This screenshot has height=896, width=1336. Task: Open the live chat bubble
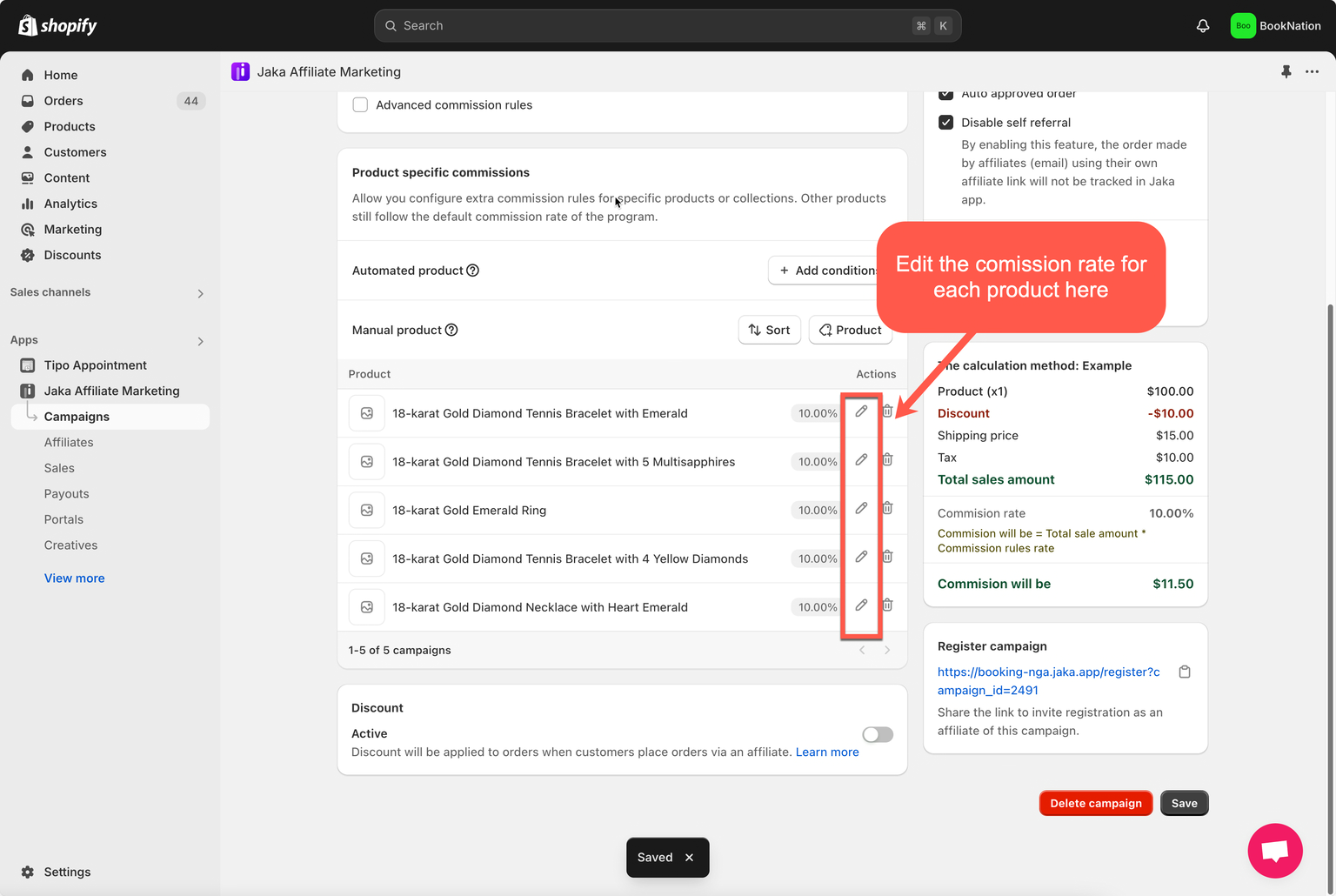[x=1274, y=850]
